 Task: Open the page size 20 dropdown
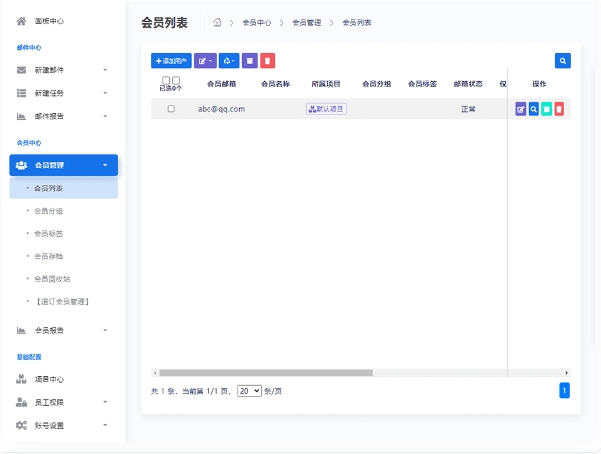pos(250,391)
